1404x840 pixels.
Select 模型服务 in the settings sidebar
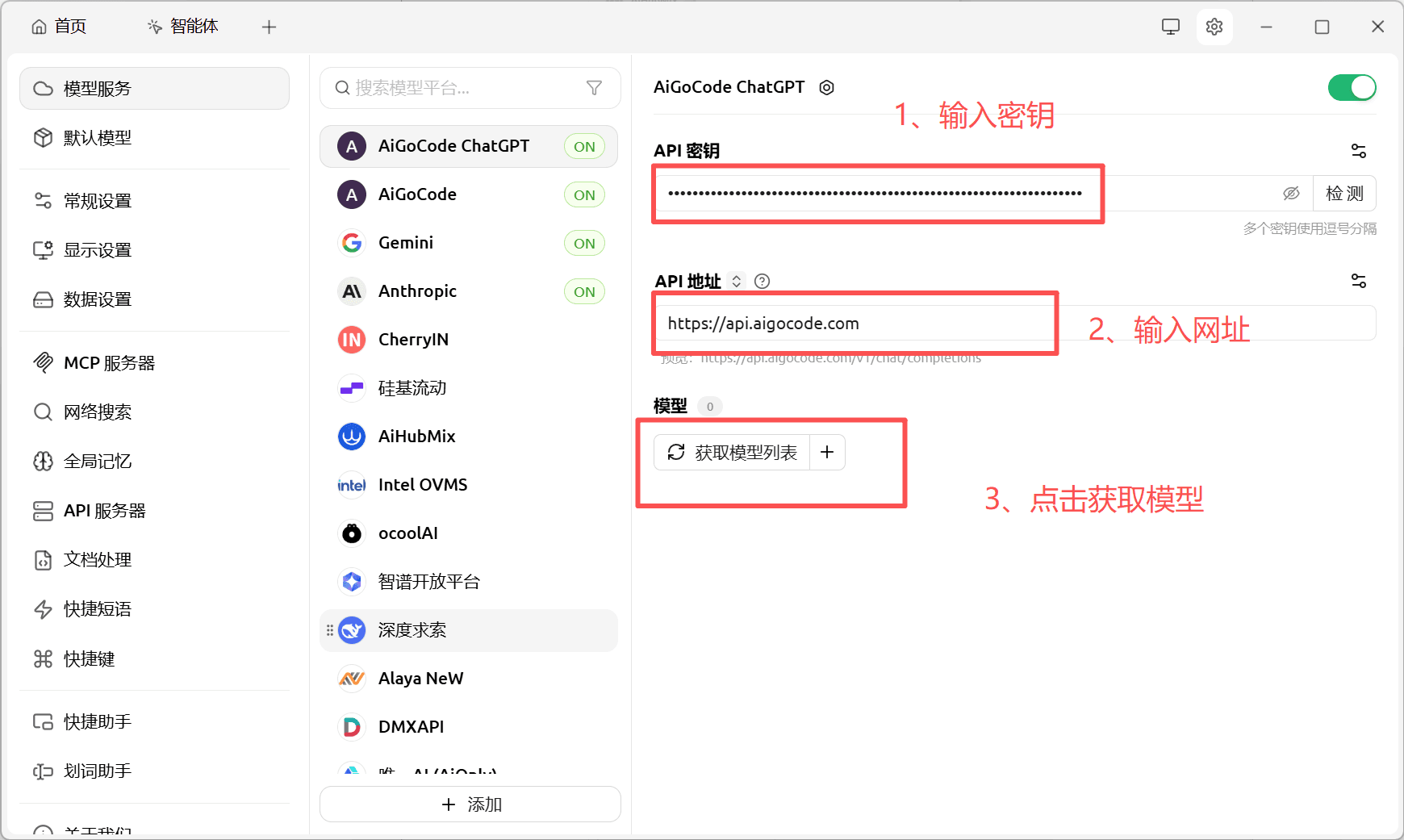[154, 88]
